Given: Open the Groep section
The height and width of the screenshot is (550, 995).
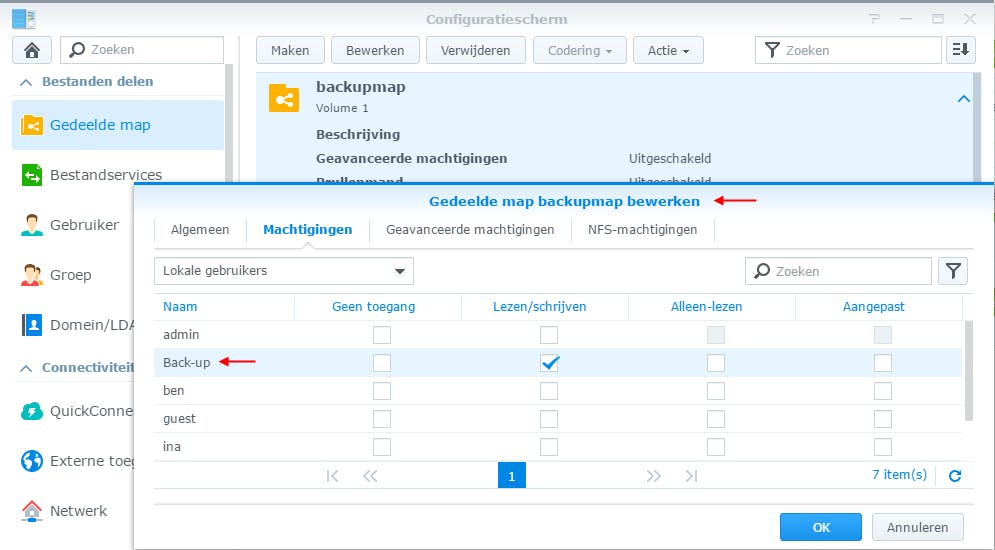Looking at the screenshot, I should [70, 275].
